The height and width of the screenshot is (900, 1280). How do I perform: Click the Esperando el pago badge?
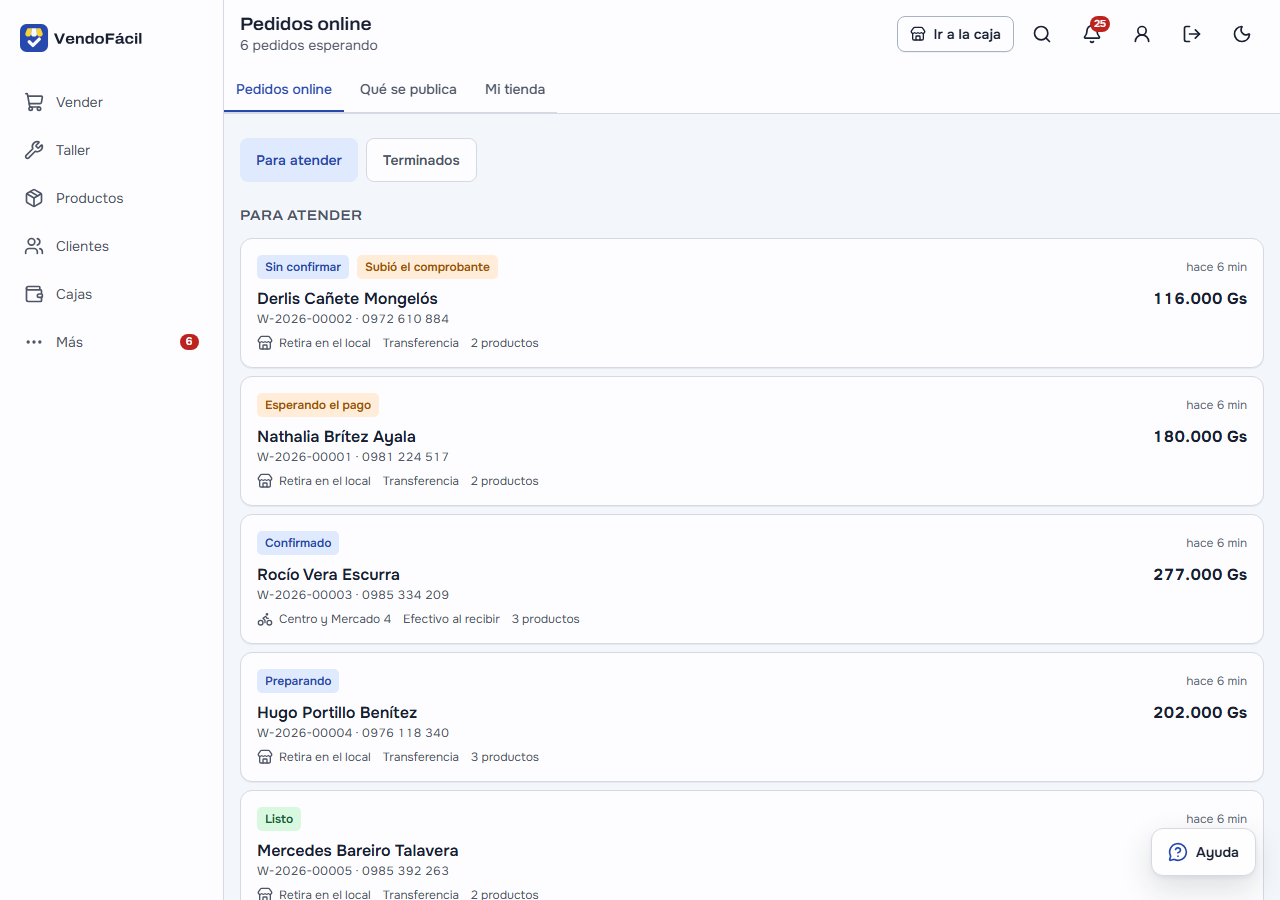pyautogui.click(x=318, y=405)
